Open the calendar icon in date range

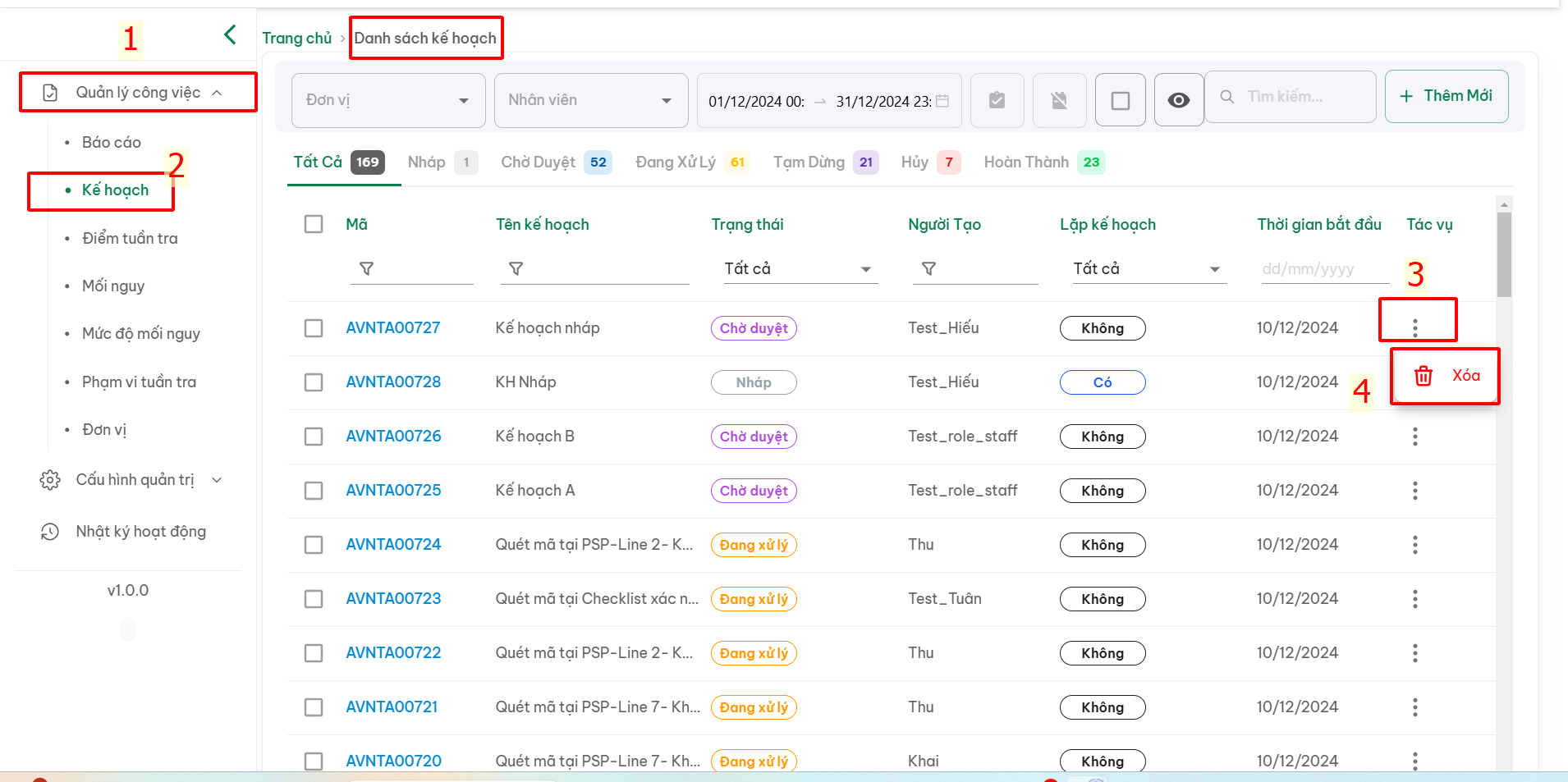coord(942,101)
